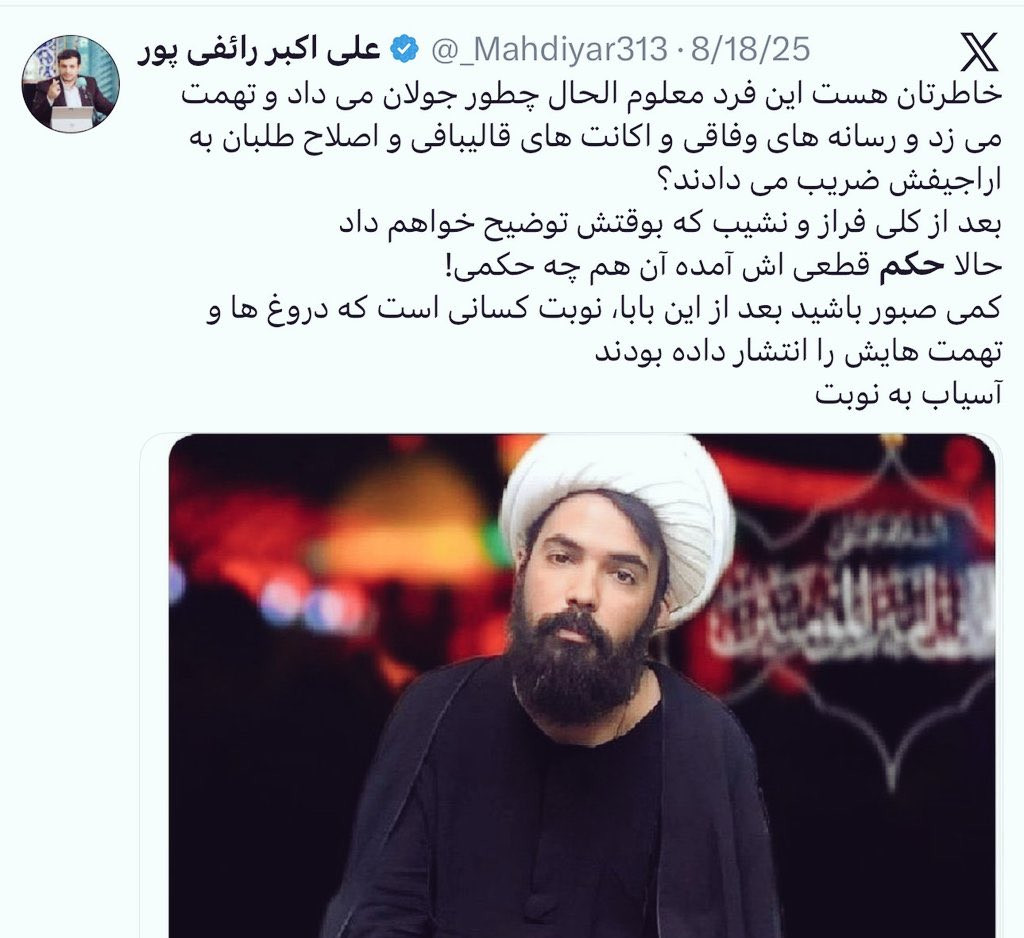Viewport: 1024px width, 938px height.
Task: Open the attached photo of the cleric
Action: point(582,686)
